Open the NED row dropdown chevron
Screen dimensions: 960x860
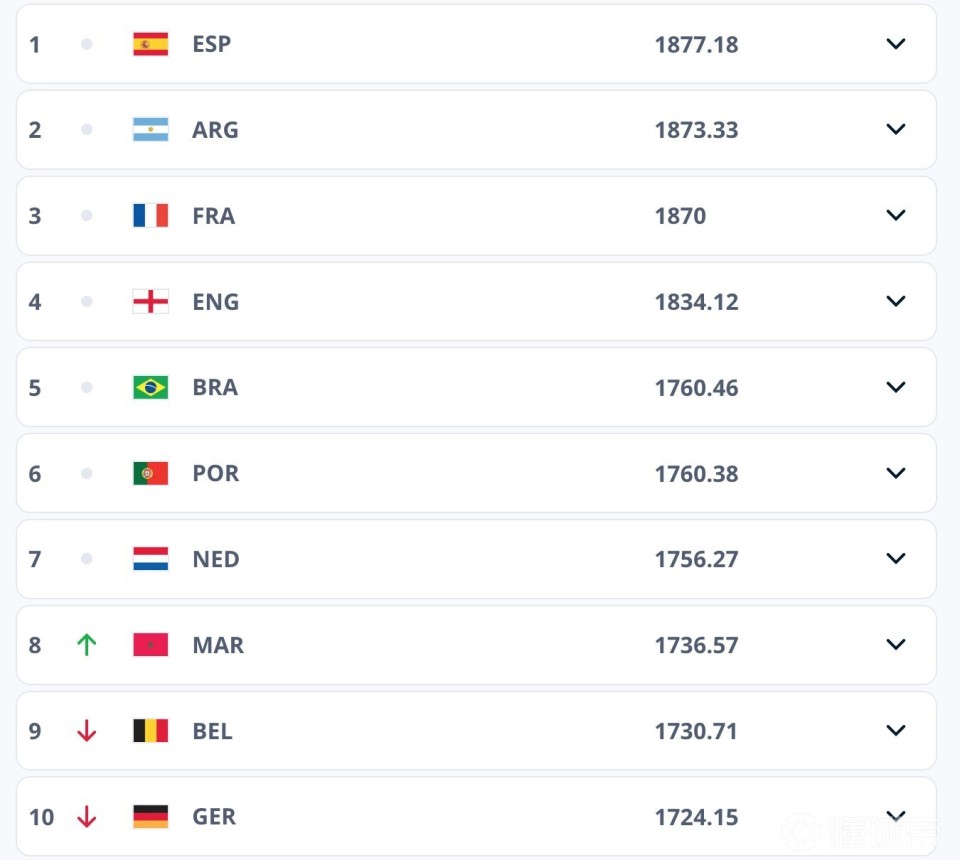(896, 559)
